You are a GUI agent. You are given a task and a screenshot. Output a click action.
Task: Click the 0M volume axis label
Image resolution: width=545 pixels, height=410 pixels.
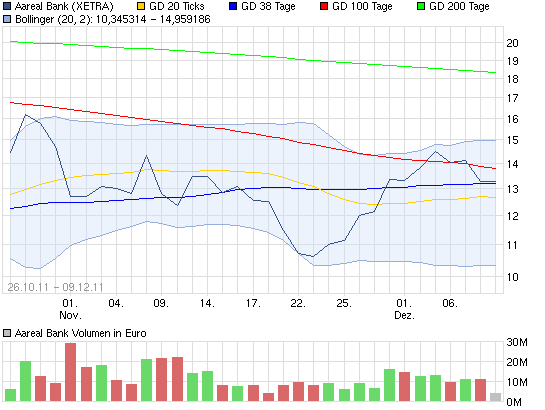pos(514,402)
